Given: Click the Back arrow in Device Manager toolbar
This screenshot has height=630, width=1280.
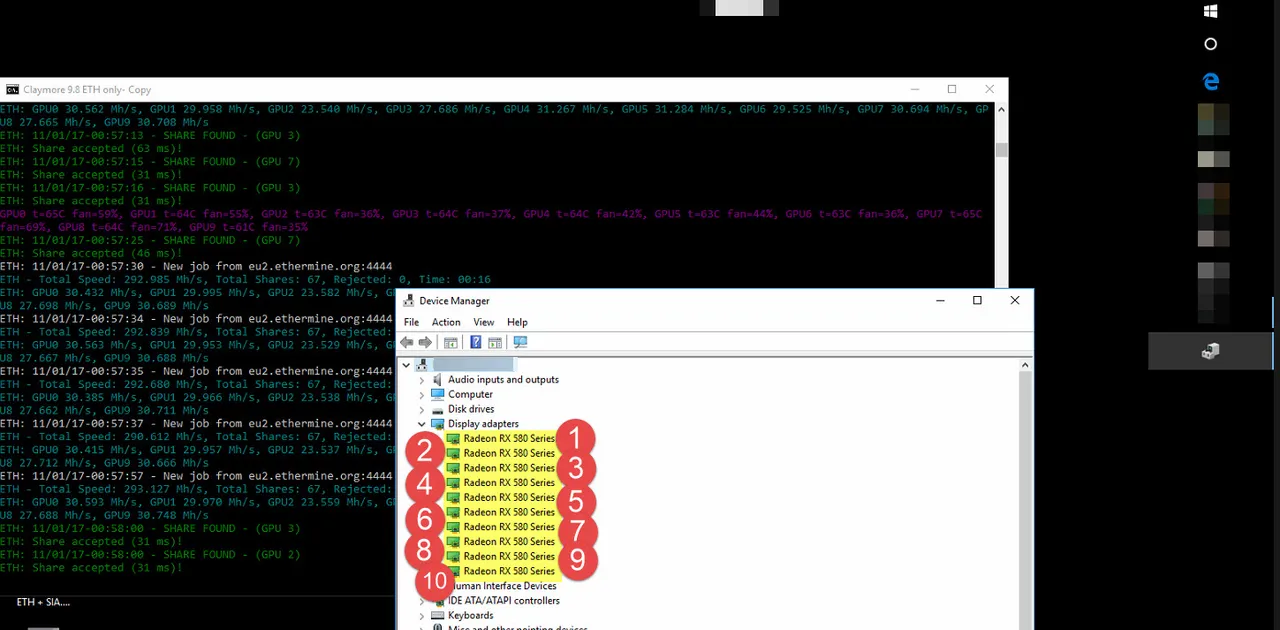Looking at the screenshot, I should [x=407, y=342].
